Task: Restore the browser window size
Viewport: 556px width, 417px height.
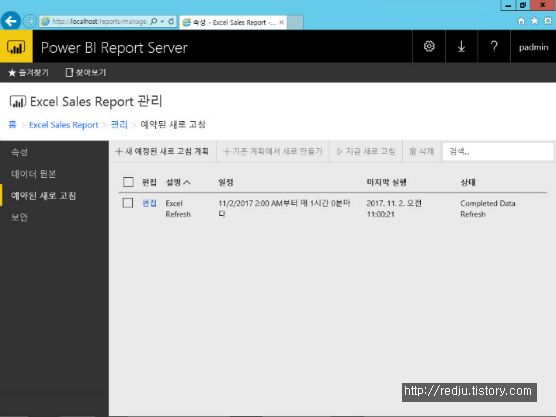Action: pos(523,5)
